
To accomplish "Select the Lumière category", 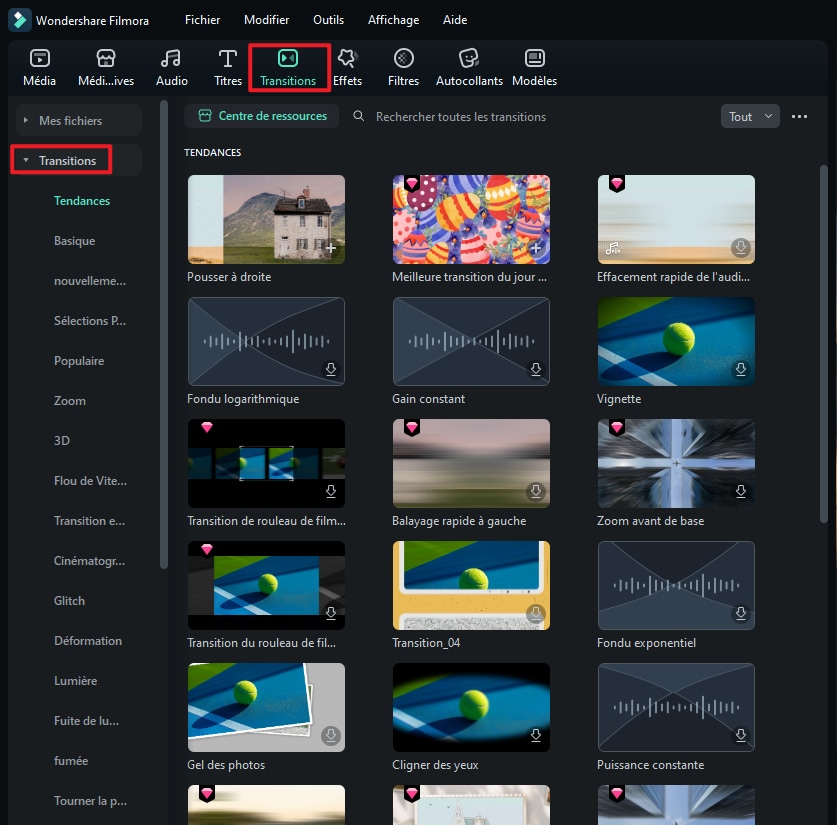I will tap(75, 681).
